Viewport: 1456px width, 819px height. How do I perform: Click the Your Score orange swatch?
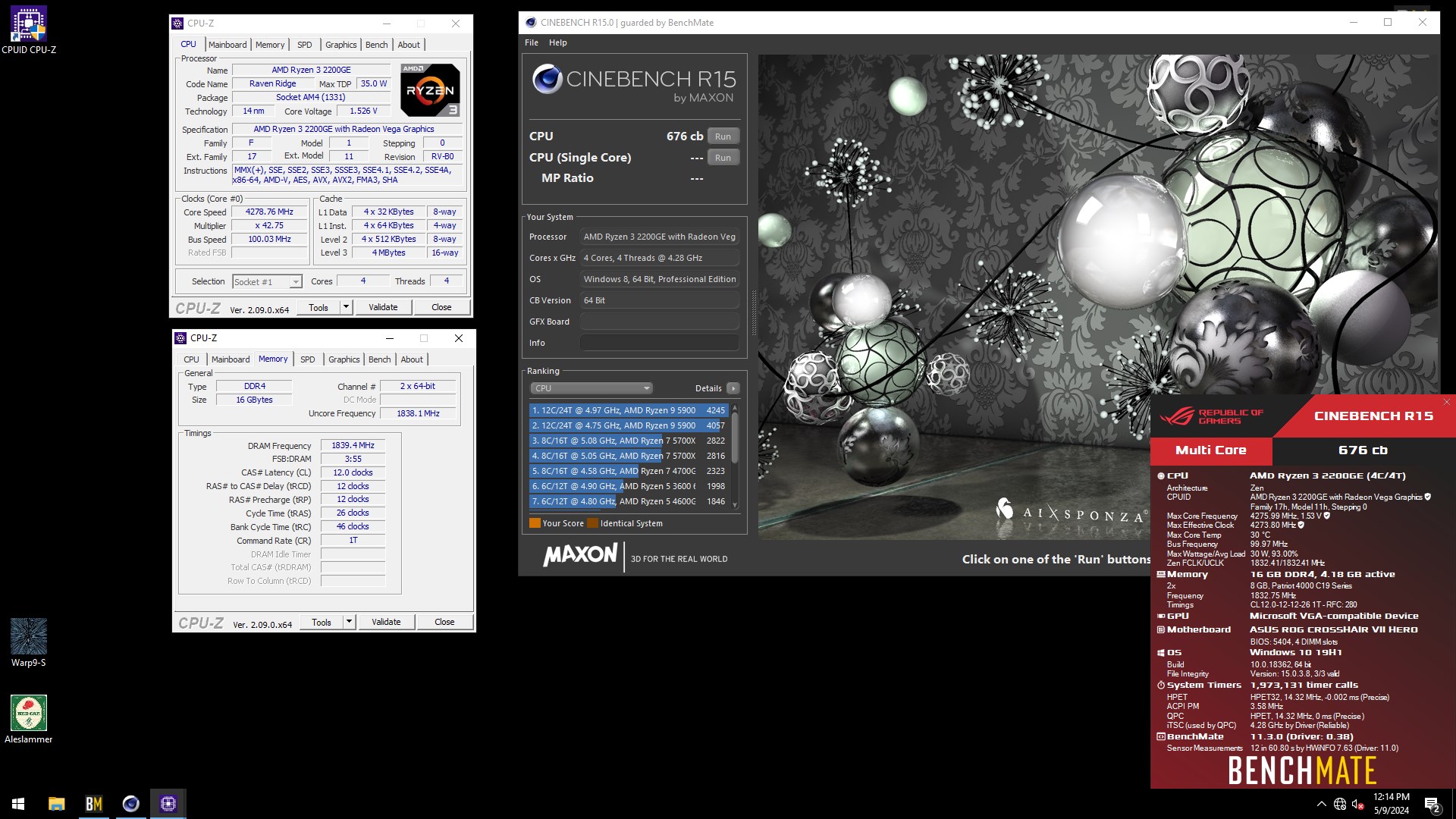point(535,523)
